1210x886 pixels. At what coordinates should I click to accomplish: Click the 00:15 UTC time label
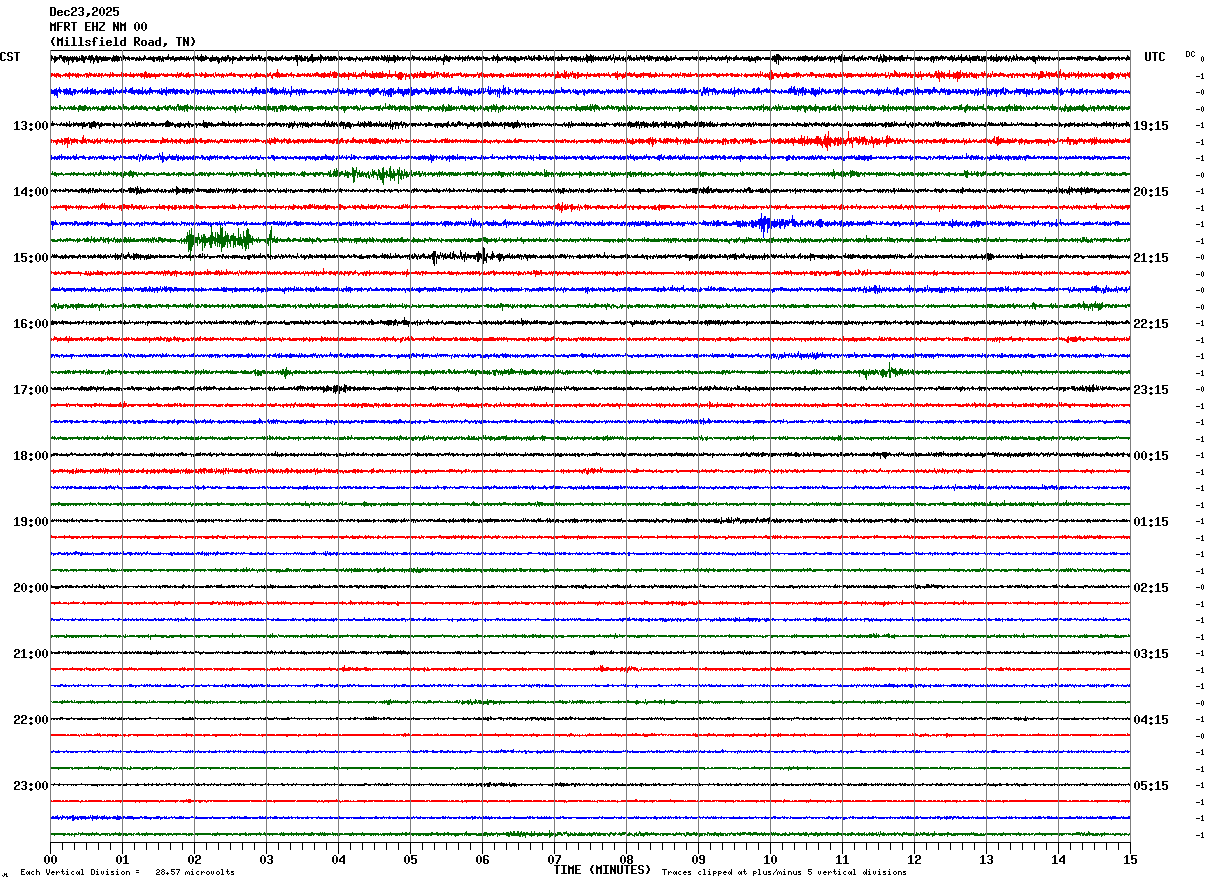pyautogui.click(x=1151, y=456)
